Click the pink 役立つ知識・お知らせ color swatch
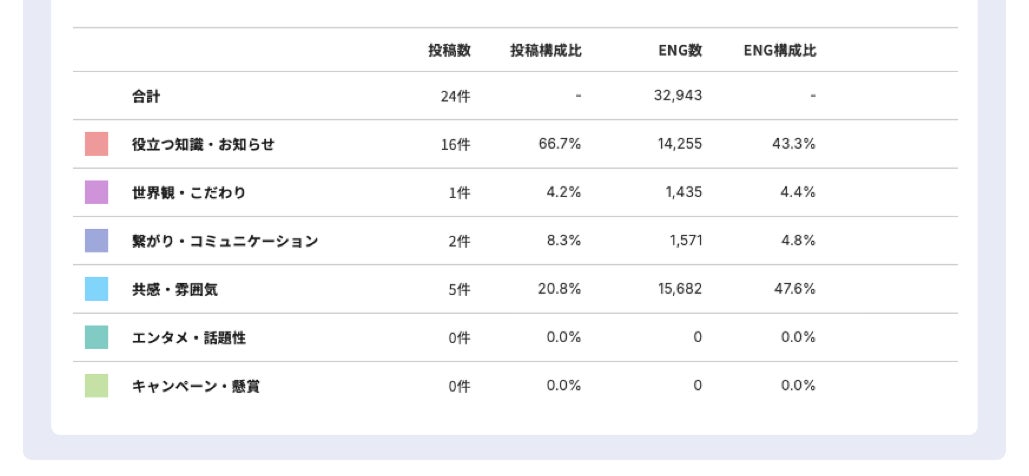 [x=96, y=144]
